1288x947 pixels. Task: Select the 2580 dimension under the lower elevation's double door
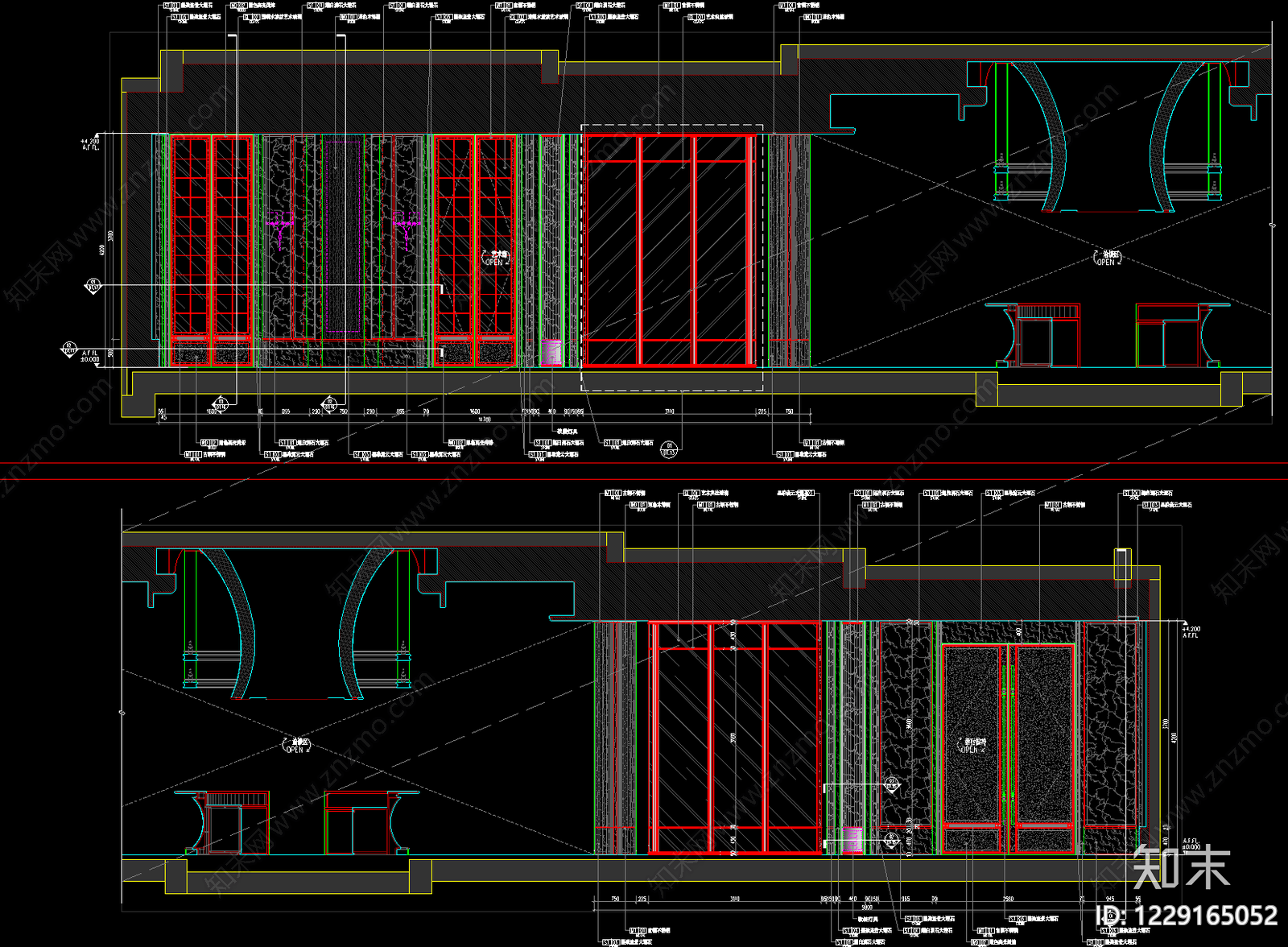(1009, 899)
